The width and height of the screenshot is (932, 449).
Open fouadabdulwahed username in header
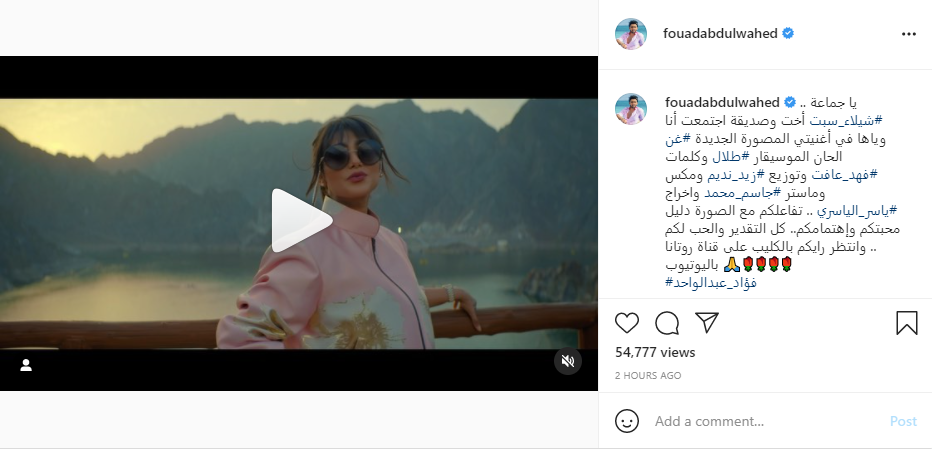720,34
